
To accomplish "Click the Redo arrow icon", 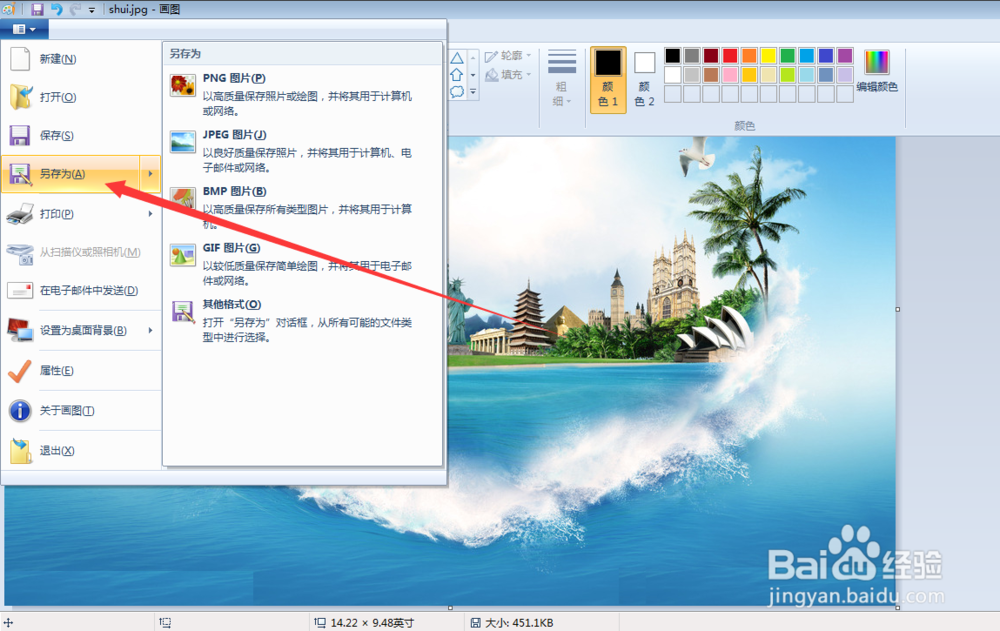I will [76, 9].
